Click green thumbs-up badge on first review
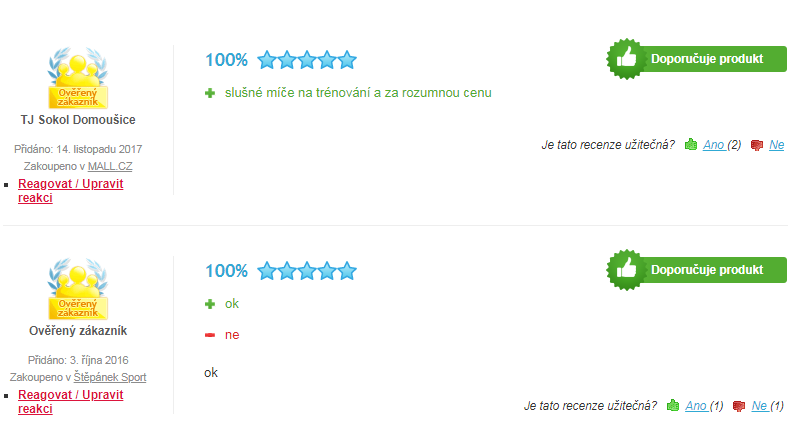Screen dimensions: 792x442 coord(626,59)
